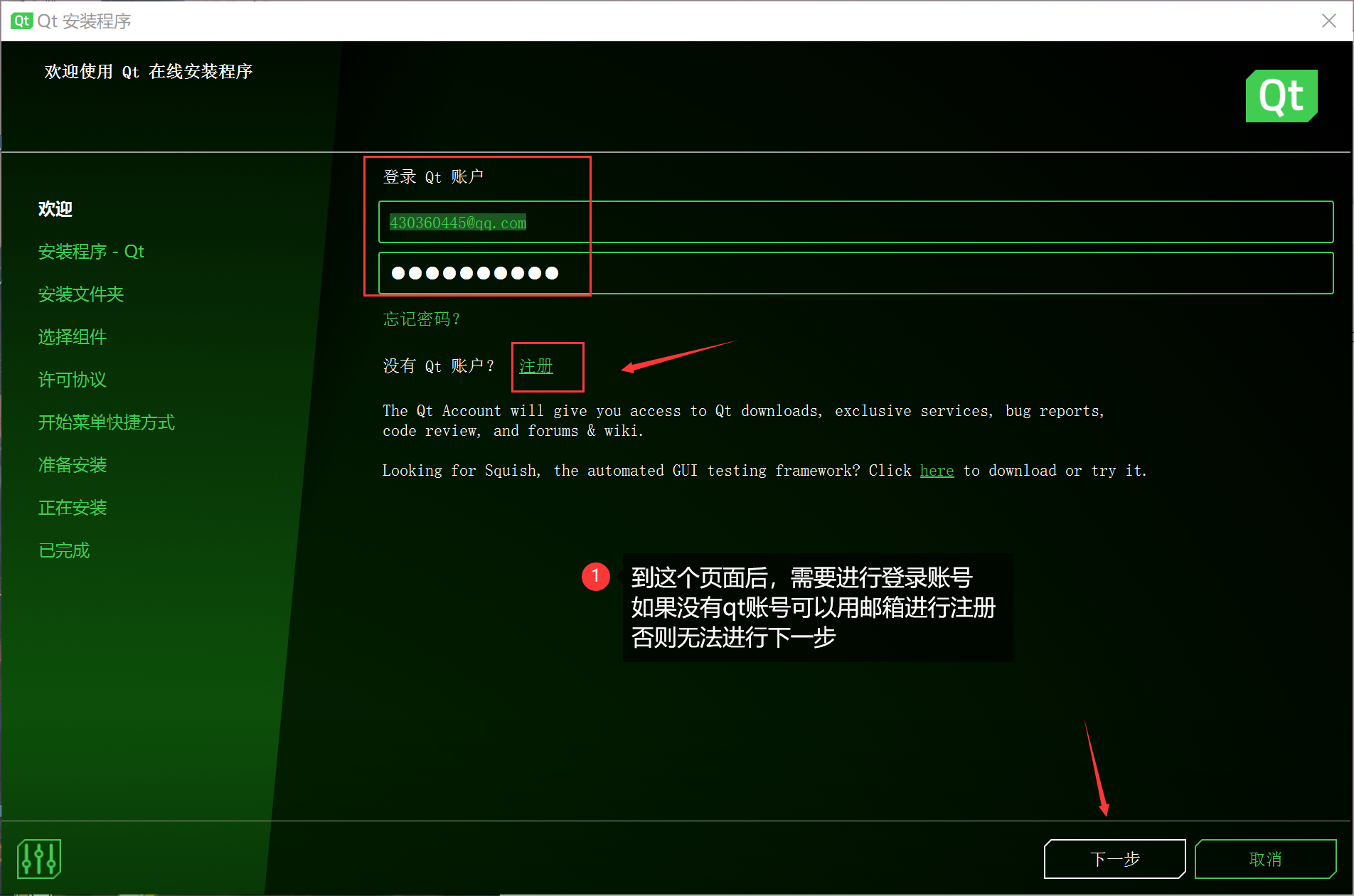
Task: Select the 开始菜单快捷方式 step
Action: 107,422
